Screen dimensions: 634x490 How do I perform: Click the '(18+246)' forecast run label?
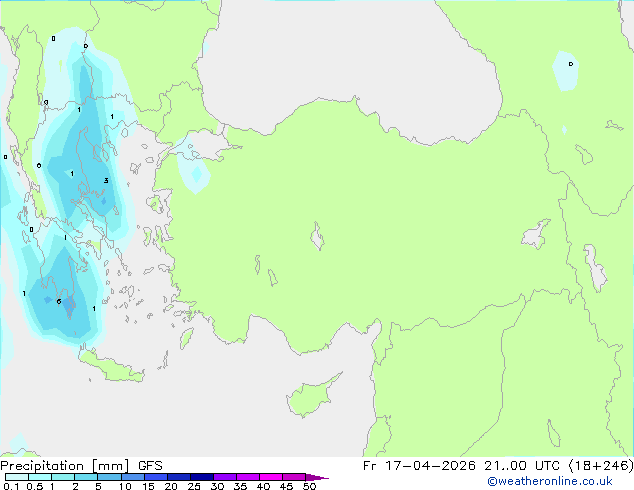(x=601, y=466)
